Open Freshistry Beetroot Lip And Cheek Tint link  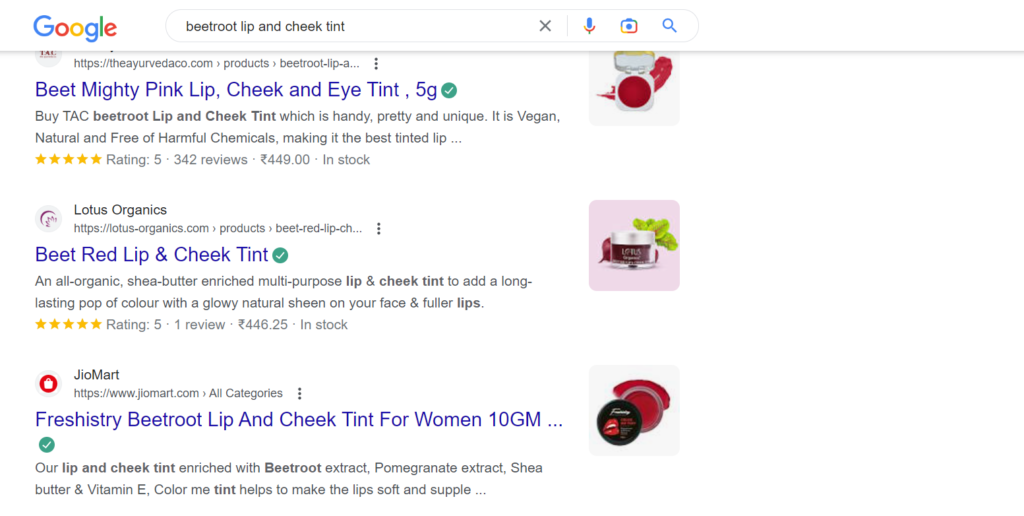pyautogui.click(x=298, y=419)
